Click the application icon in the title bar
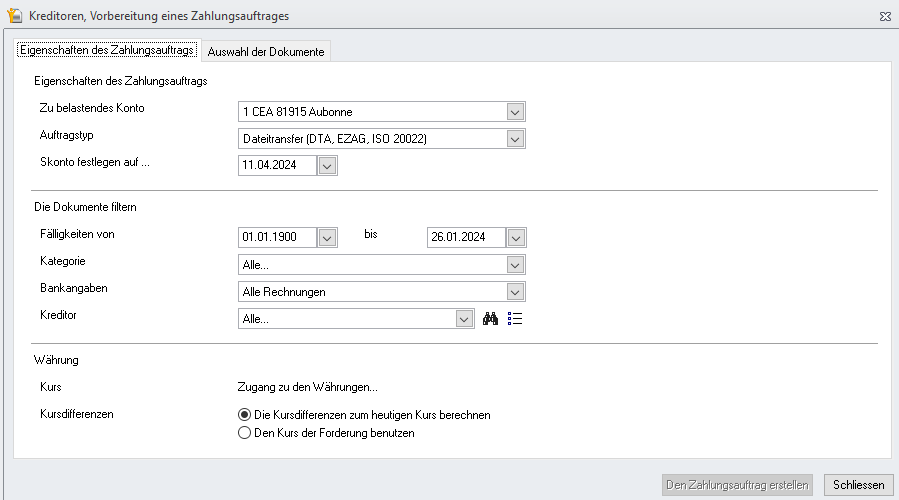 pos(14,15)
